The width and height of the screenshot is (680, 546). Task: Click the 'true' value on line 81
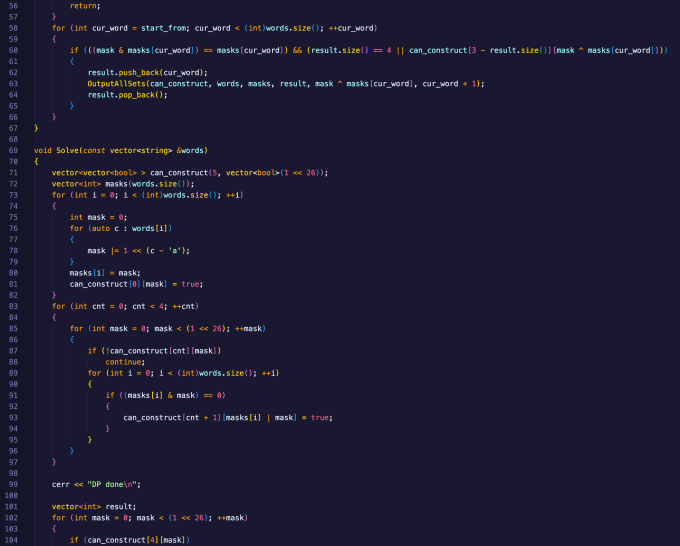click(x=190, y=284)
